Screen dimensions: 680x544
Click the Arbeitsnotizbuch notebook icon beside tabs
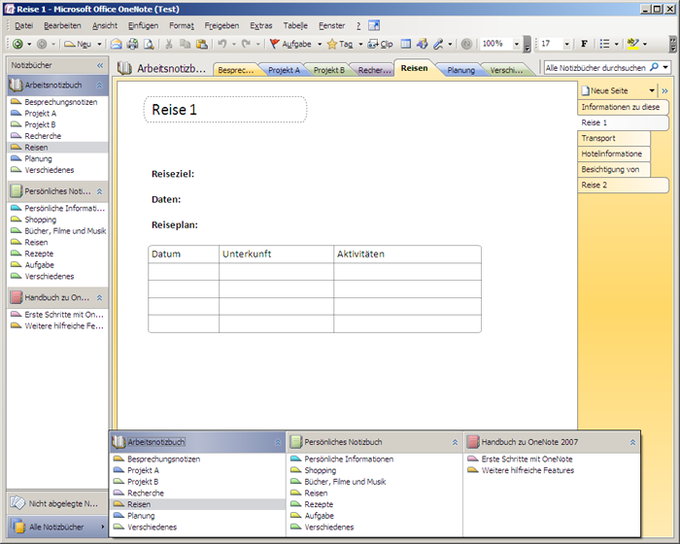coord(124,68)
